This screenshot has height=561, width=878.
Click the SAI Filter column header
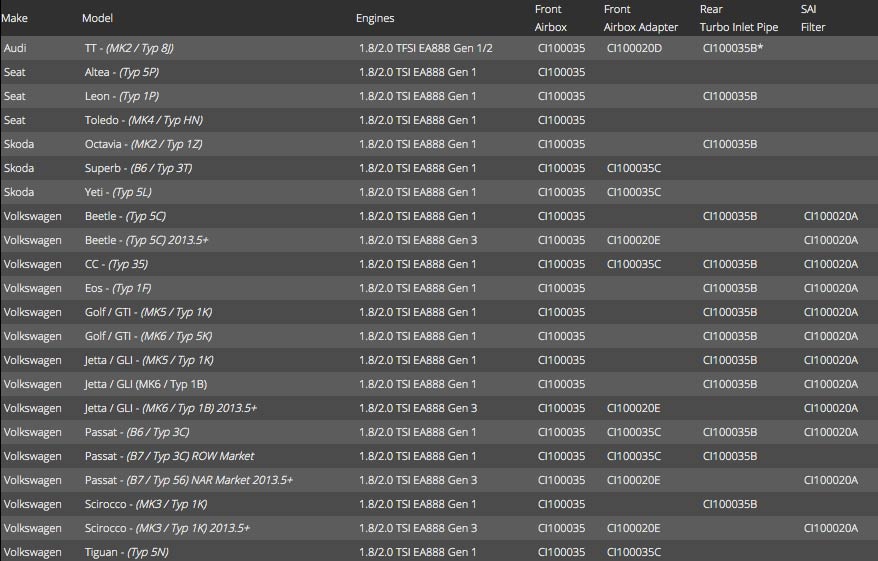click(813, 18)
